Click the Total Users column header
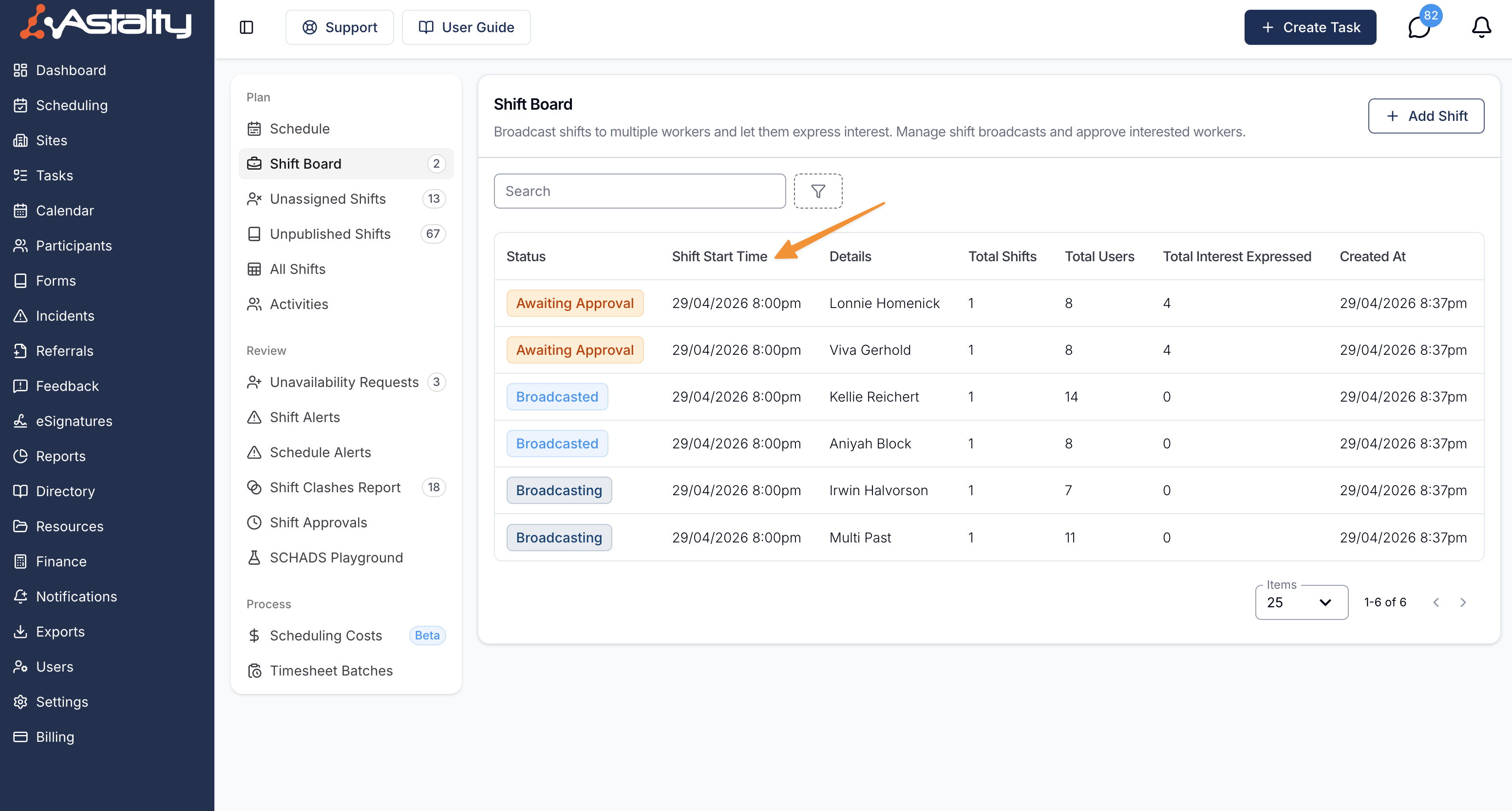Screen dimensions: 1512x811 (1099, 257)
